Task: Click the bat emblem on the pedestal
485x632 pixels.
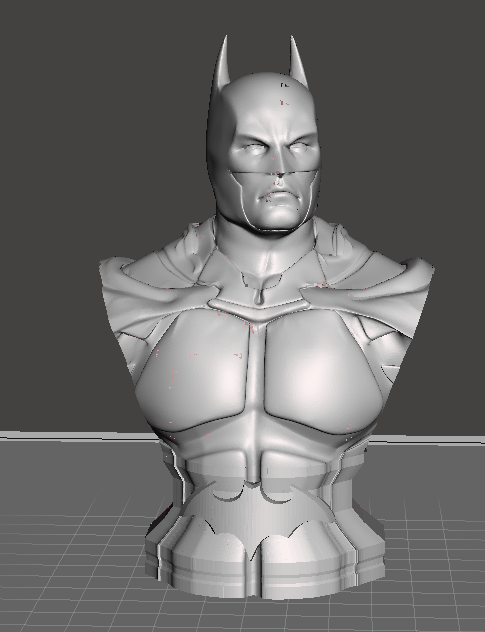Action: [260, 518]
